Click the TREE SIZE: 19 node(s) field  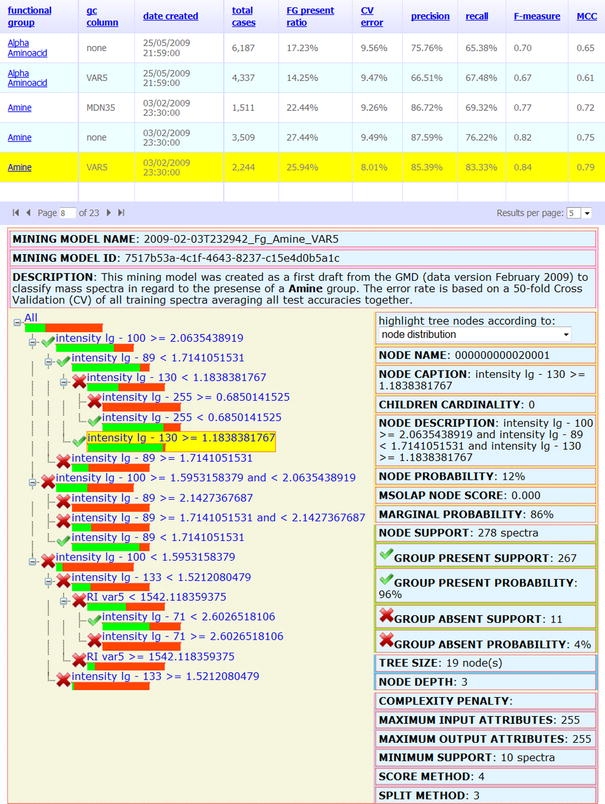click(486, 663)
